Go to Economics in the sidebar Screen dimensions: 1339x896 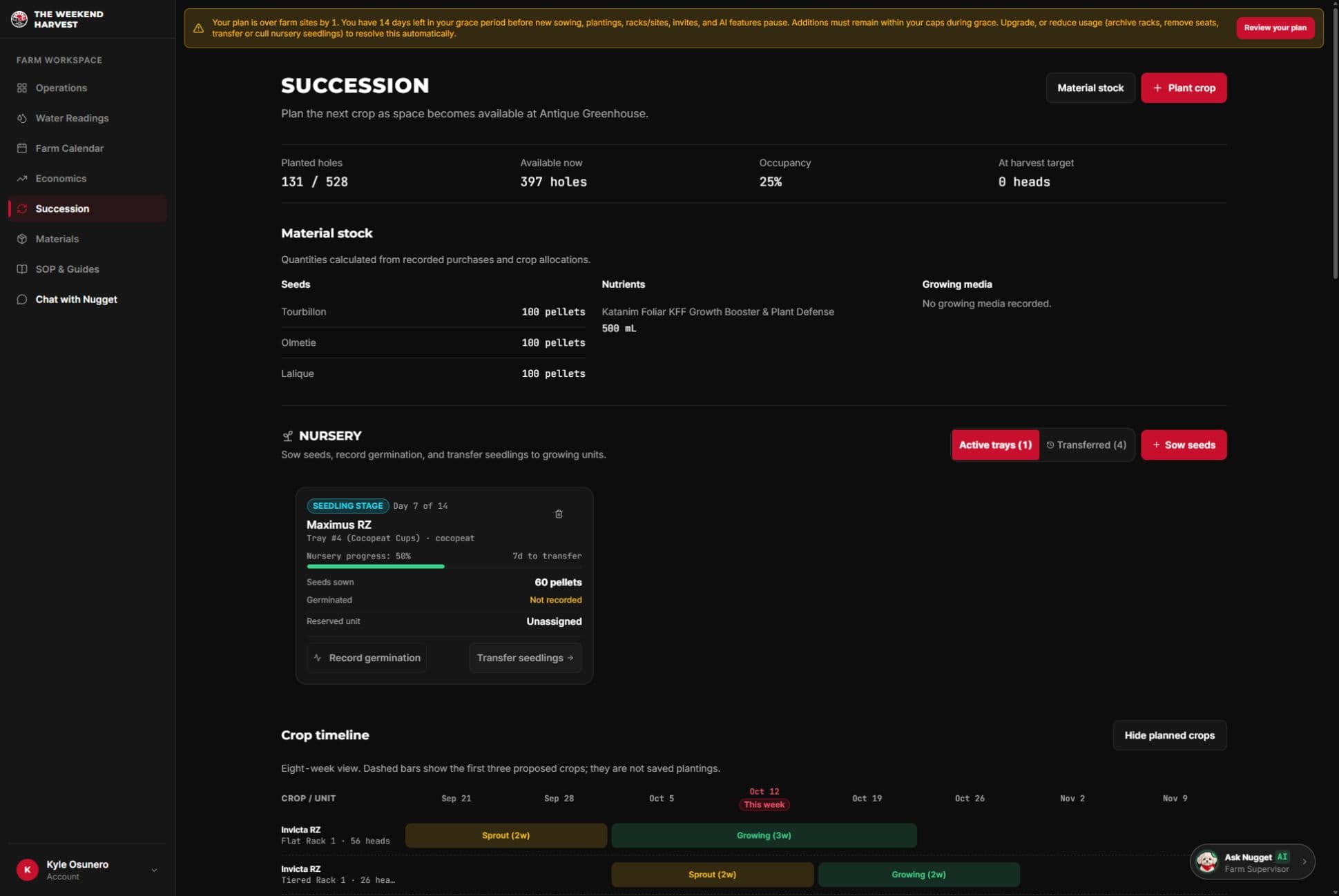(x=88, y=178)
